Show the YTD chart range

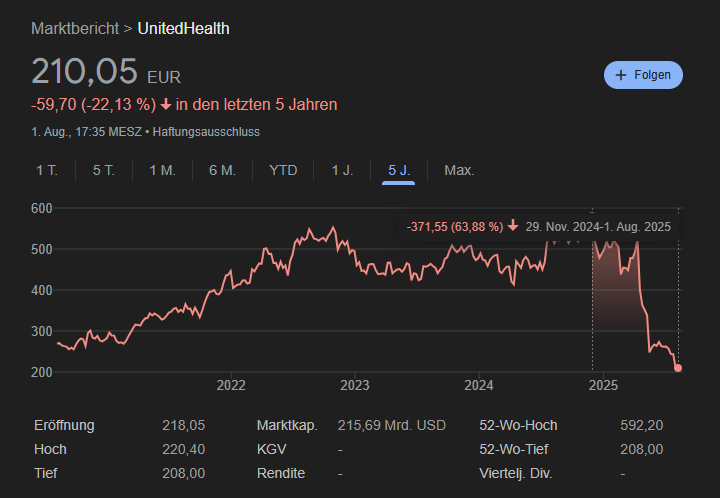click(283, 170)
